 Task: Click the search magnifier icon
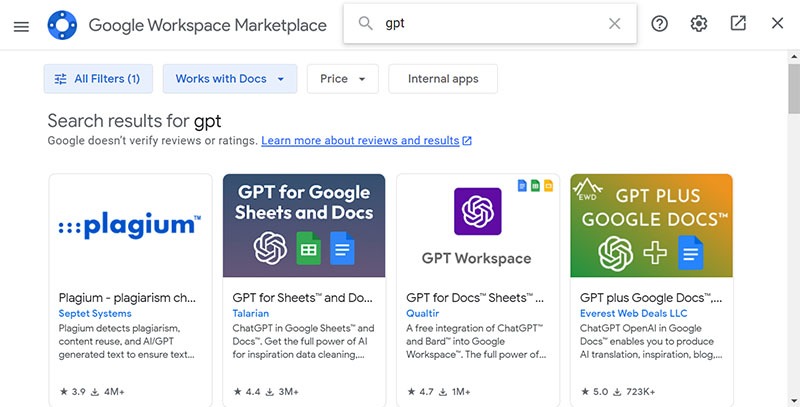[365, 23]
